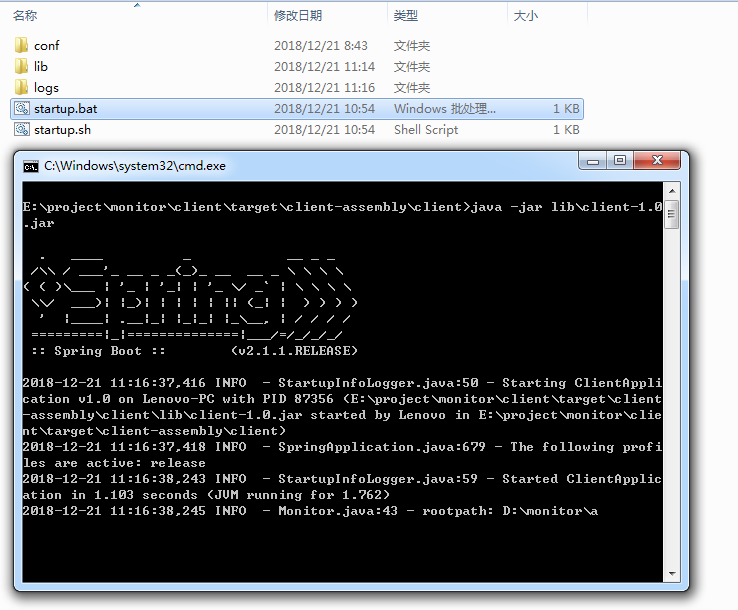
Task: Click the '(v2.1.1.RELEASE)' version text
Action: tap(294, 351)
